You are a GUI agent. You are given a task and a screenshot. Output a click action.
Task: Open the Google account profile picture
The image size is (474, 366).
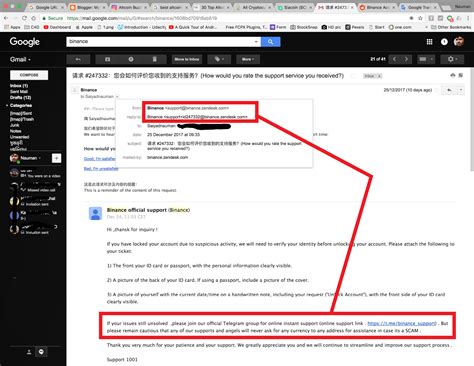pos(459,42)
